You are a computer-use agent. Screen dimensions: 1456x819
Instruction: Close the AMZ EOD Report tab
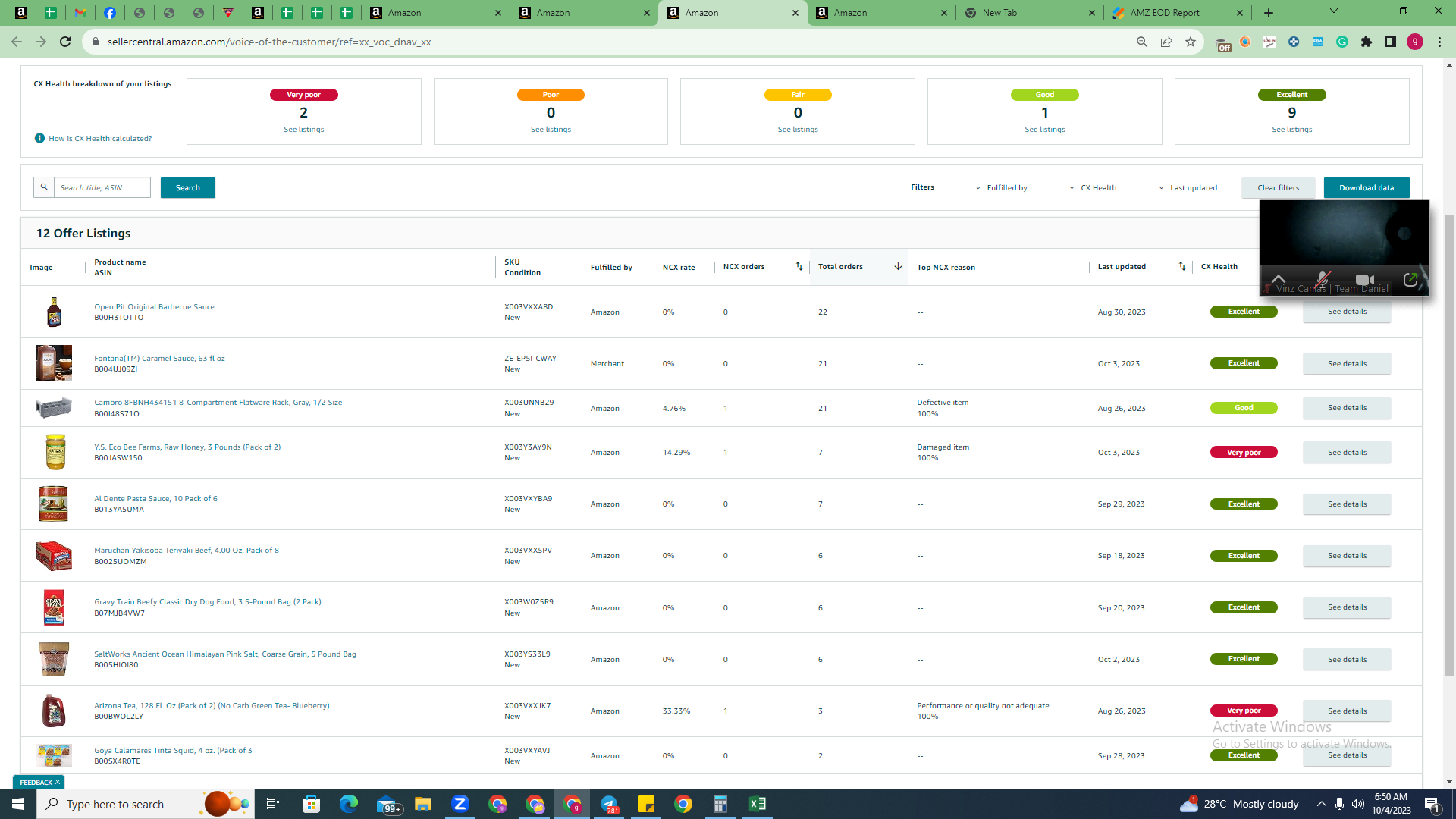[x=1240, y=13]
